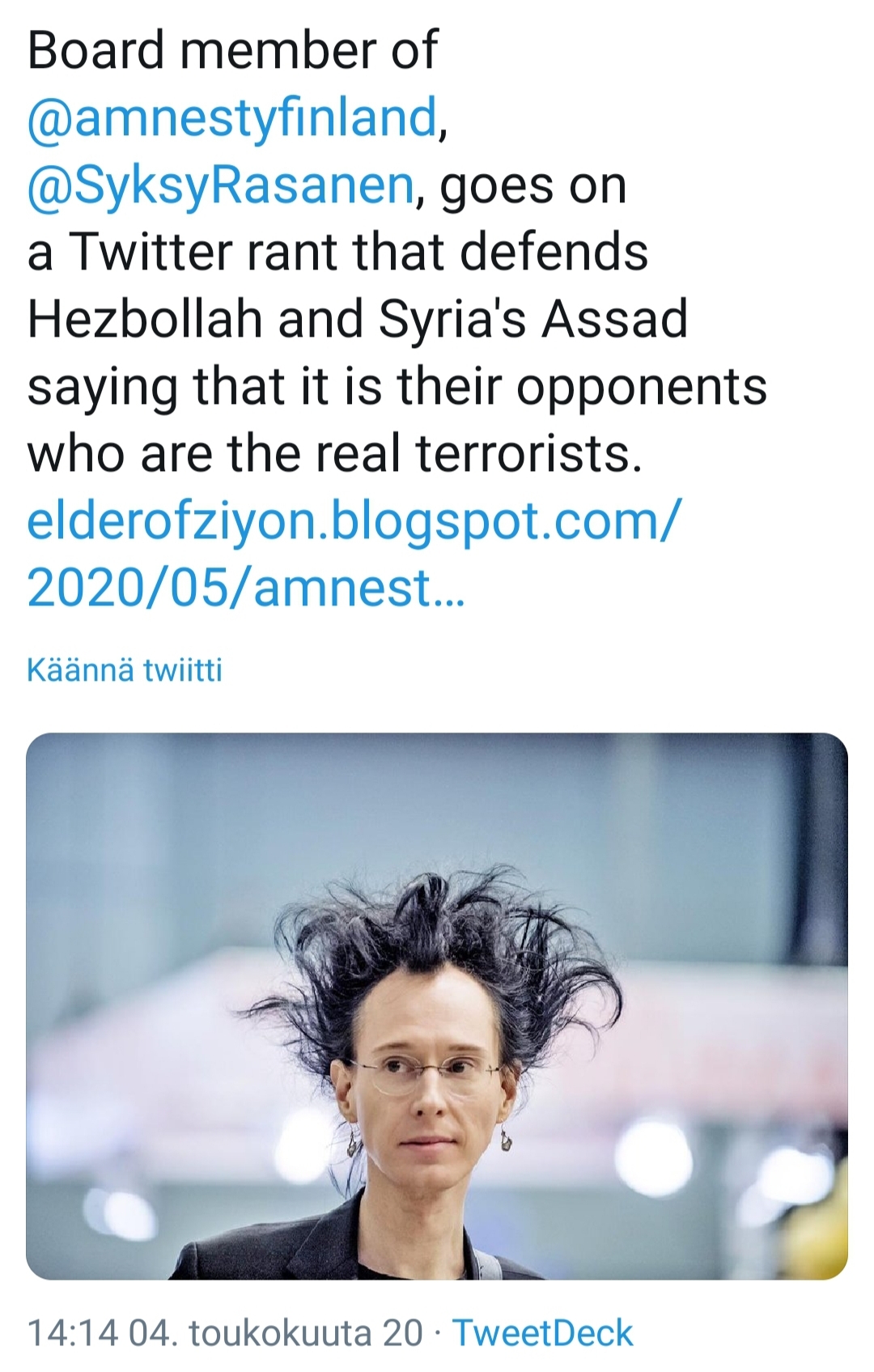Tap the separator dot before TweetDeck
The height and width of the screenshot is (1372, 874).
438,1333
